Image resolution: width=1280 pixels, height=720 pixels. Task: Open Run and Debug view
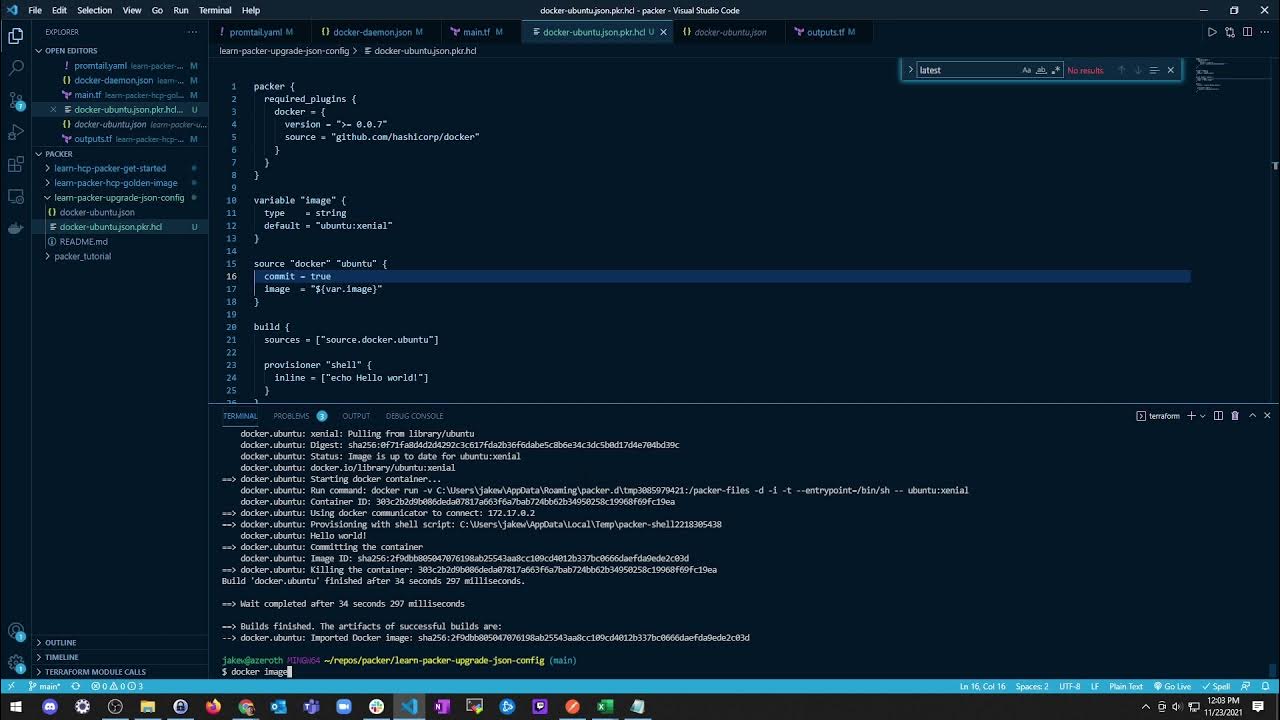tap(16, 132)
